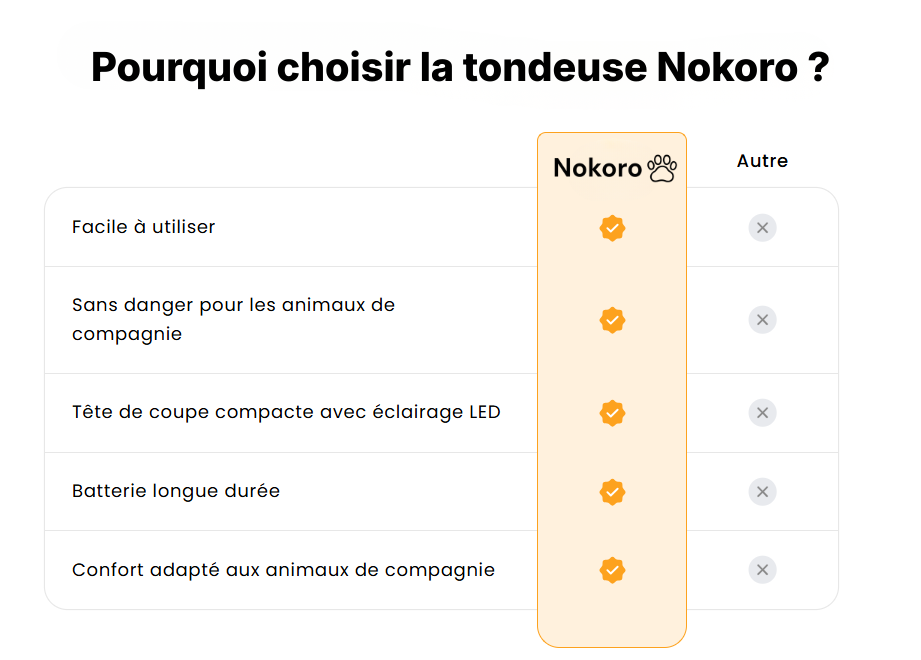Click grey X icon for Sans danger row

tap(762, 320)
